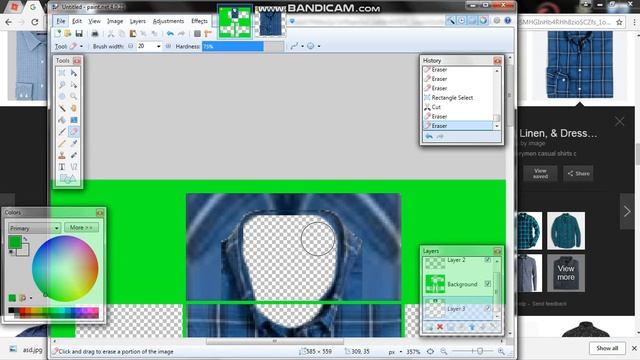This screenshot has height=360, width=640.
Task: Toggle Layer 2 visibility checkbox
Action: (487, 260)
